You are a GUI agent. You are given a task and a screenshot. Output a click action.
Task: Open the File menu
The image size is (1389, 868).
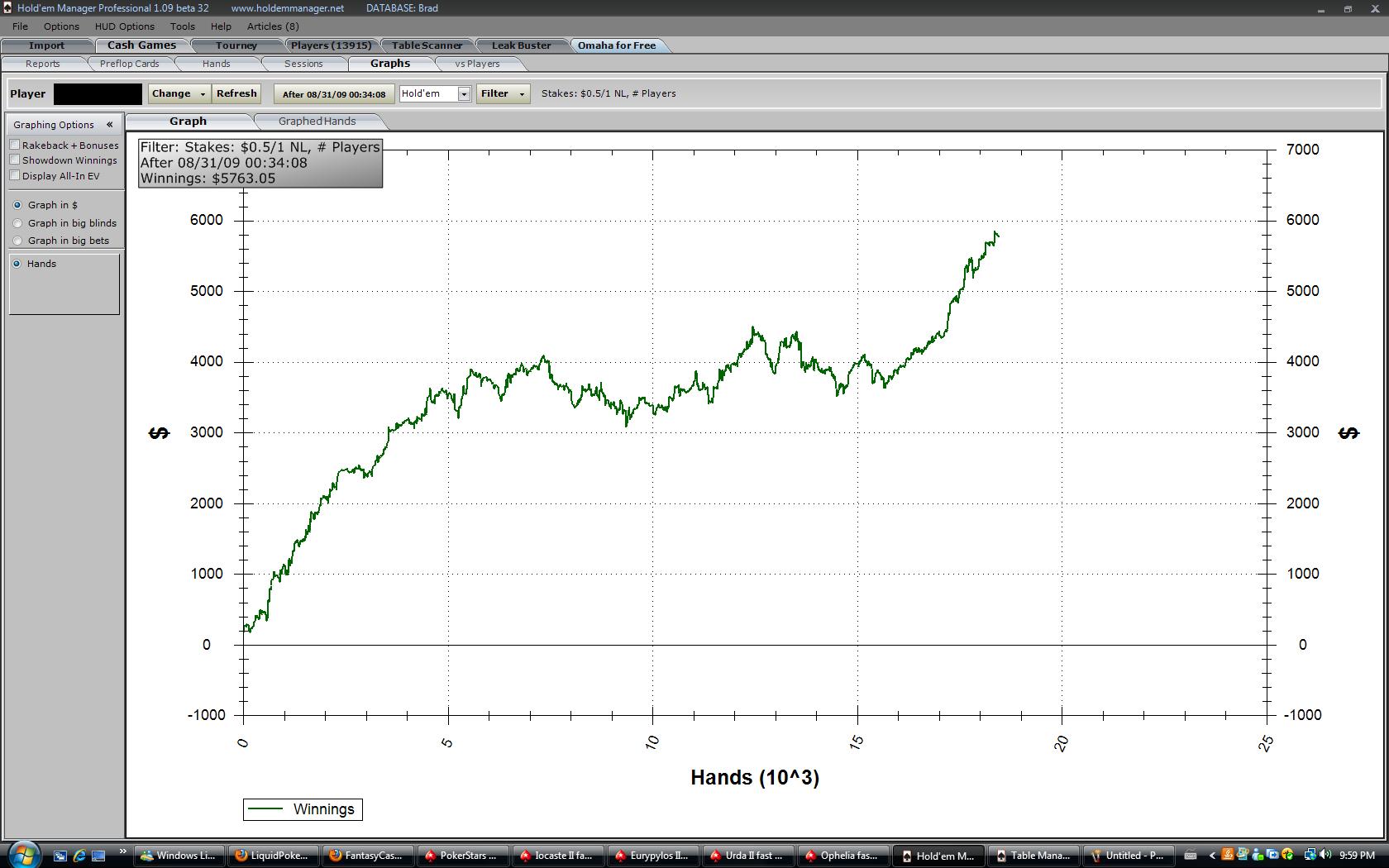pyautogui.click(x=20, y=26)
